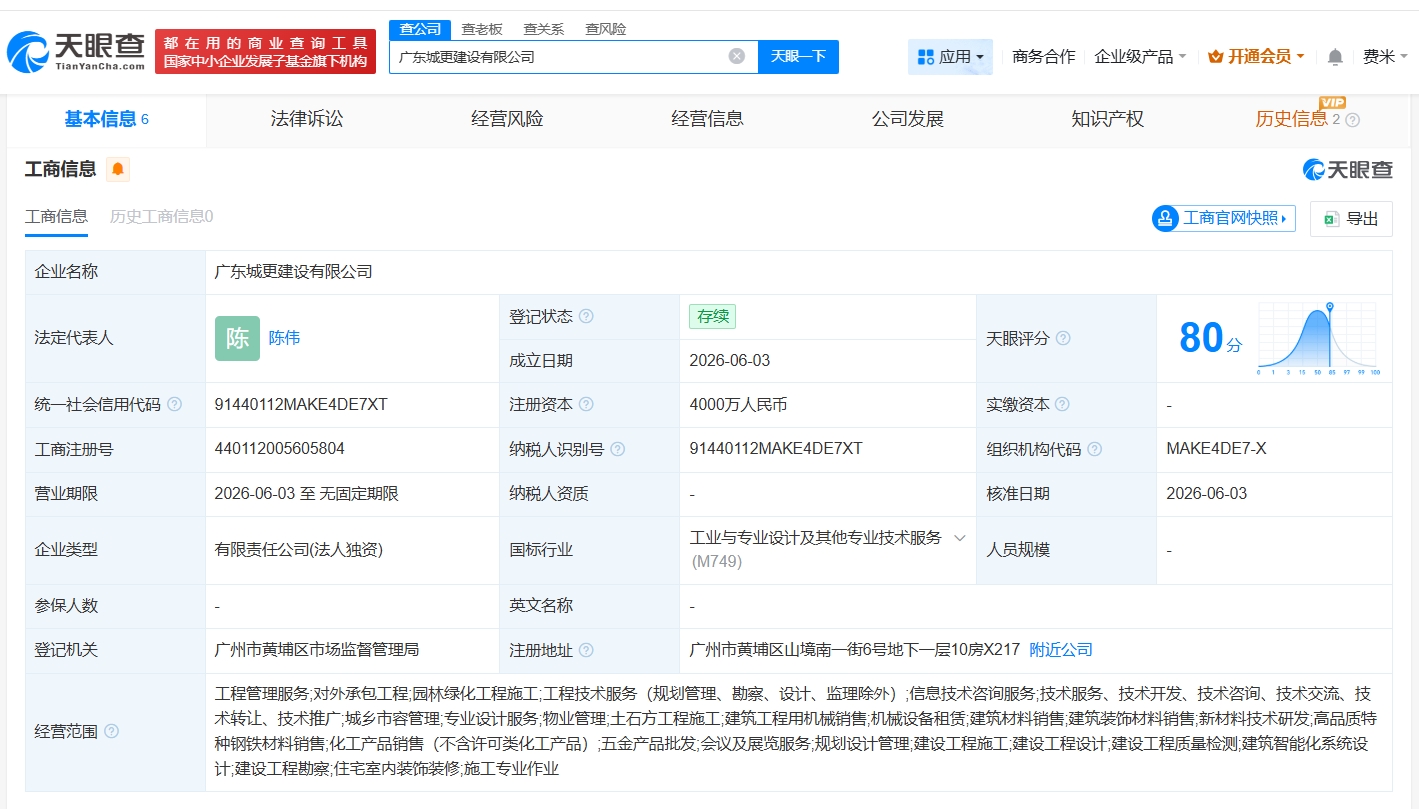1419x809 pixels.
Task: Click help icon next to 历史信息 tab
Action: pos(1352,120)
